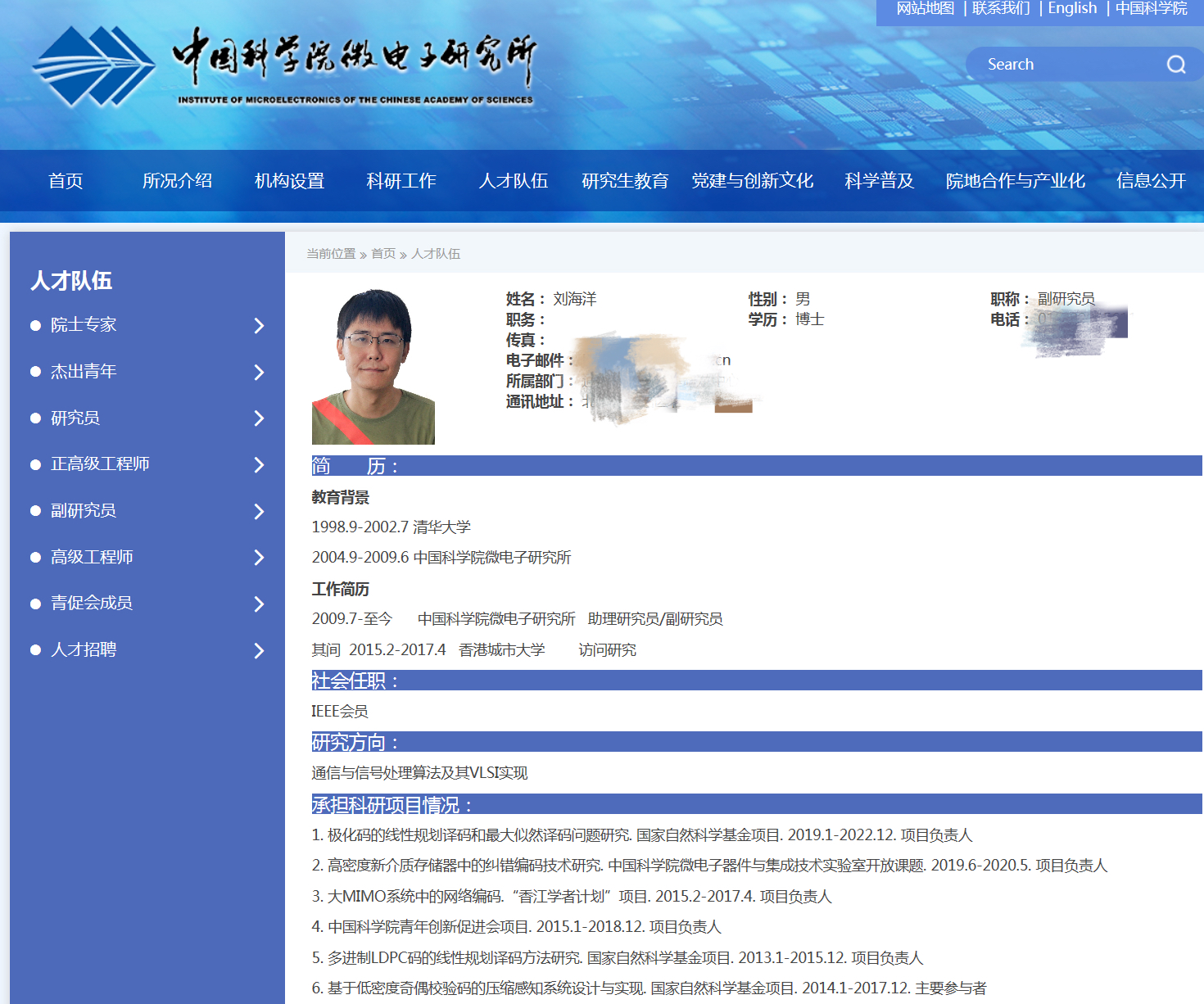Go to 首页 in main navigation
The height and width of the screenshot is (1004, 1204).
[x=66, y=181]
